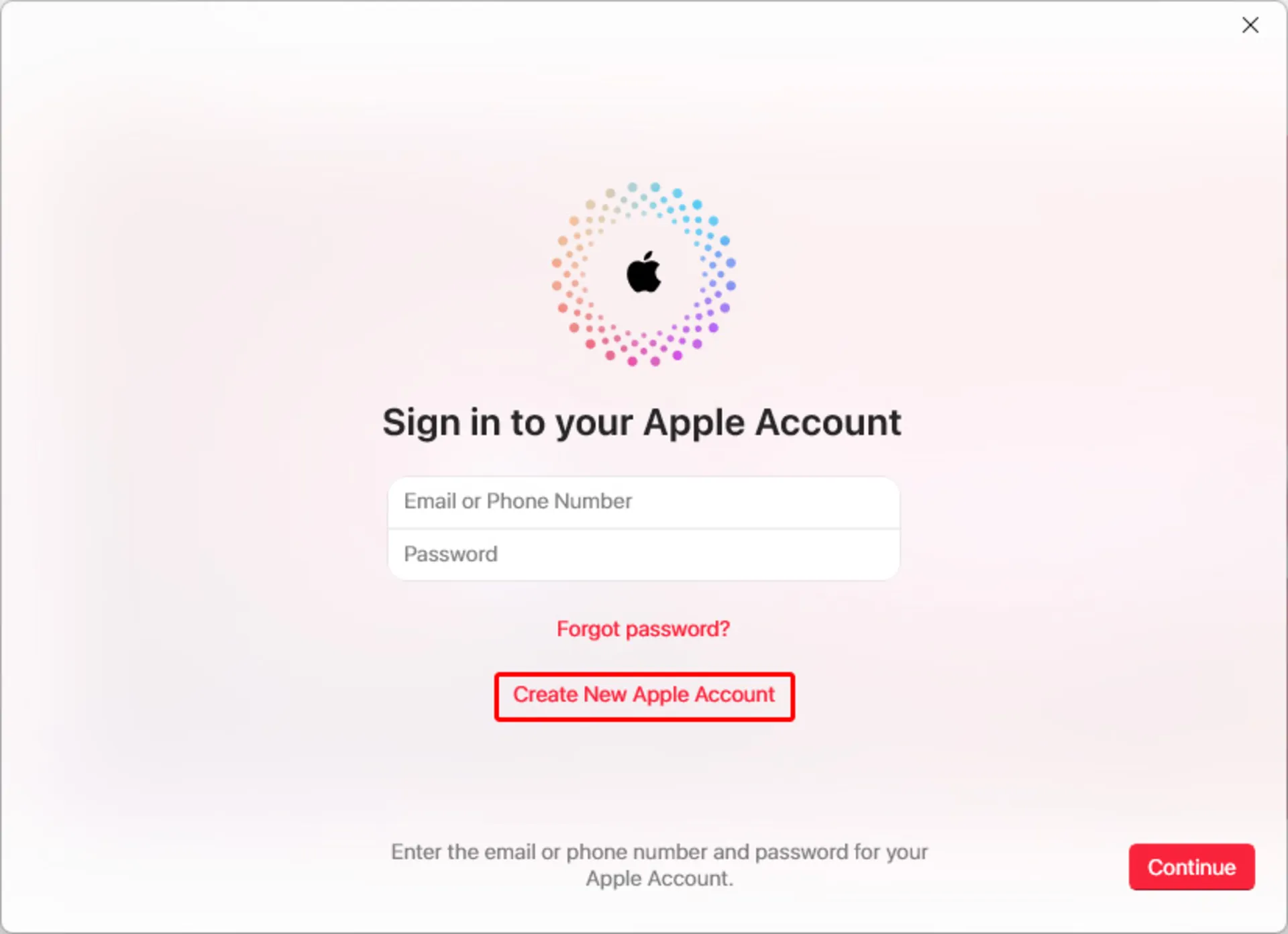Click the 'Apple Account.' line of the hint
The image size is (1288, 934).
tap(659, 879)
